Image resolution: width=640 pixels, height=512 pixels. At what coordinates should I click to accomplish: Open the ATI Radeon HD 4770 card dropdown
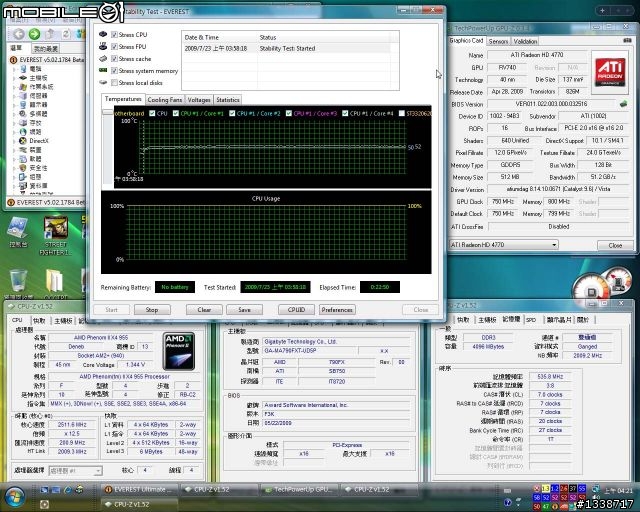(503, 245)
